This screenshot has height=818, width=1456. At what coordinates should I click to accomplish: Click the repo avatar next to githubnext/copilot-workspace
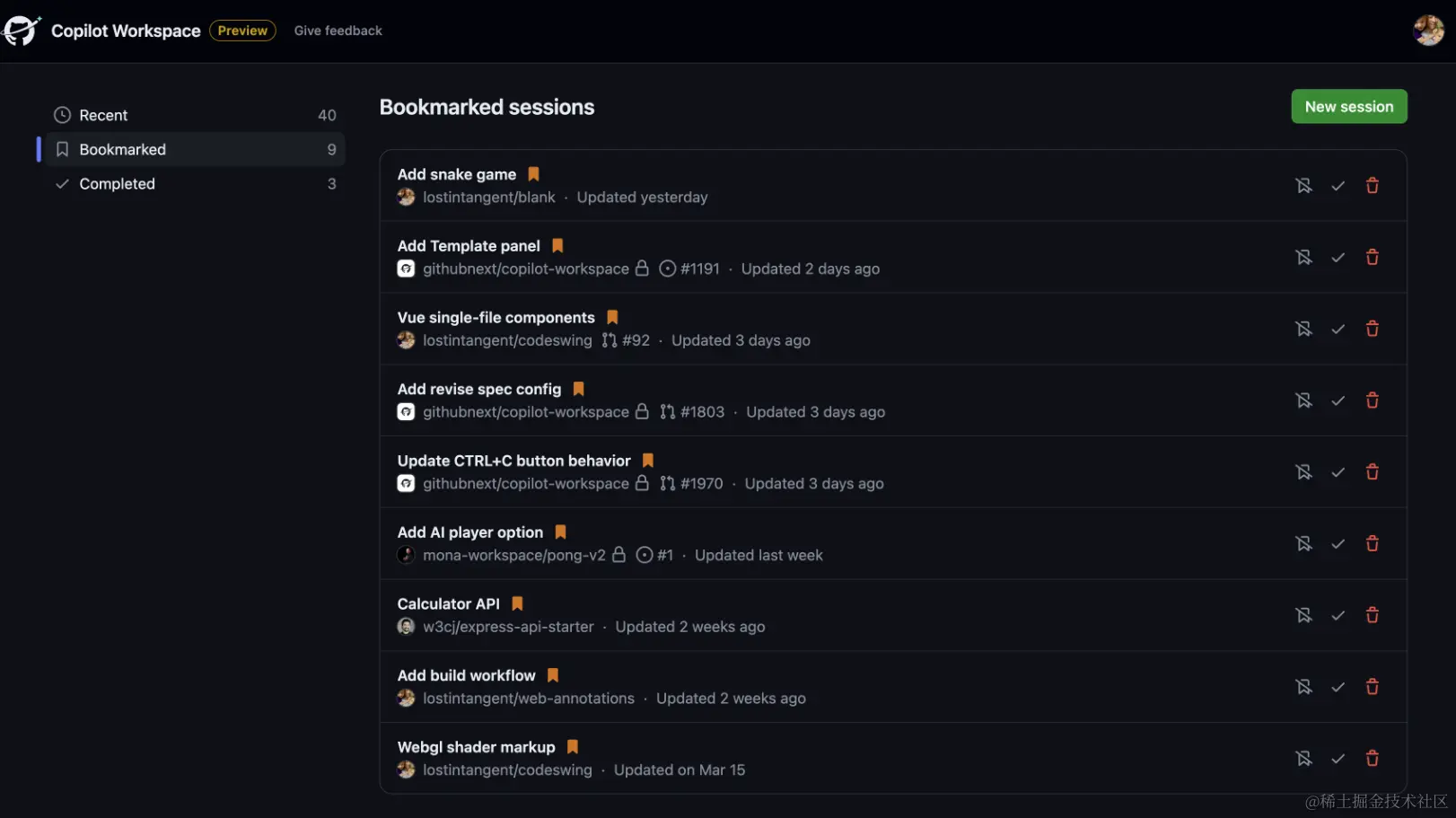[406, 268]
